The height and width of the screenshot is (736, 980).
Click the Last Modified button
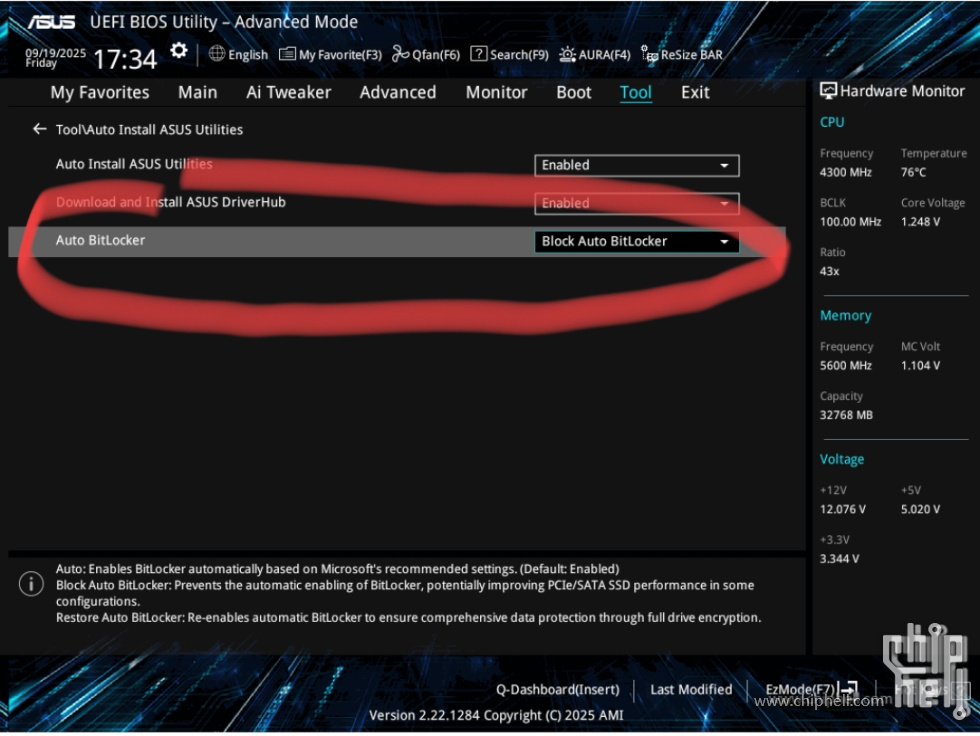[x=691, y=689]
